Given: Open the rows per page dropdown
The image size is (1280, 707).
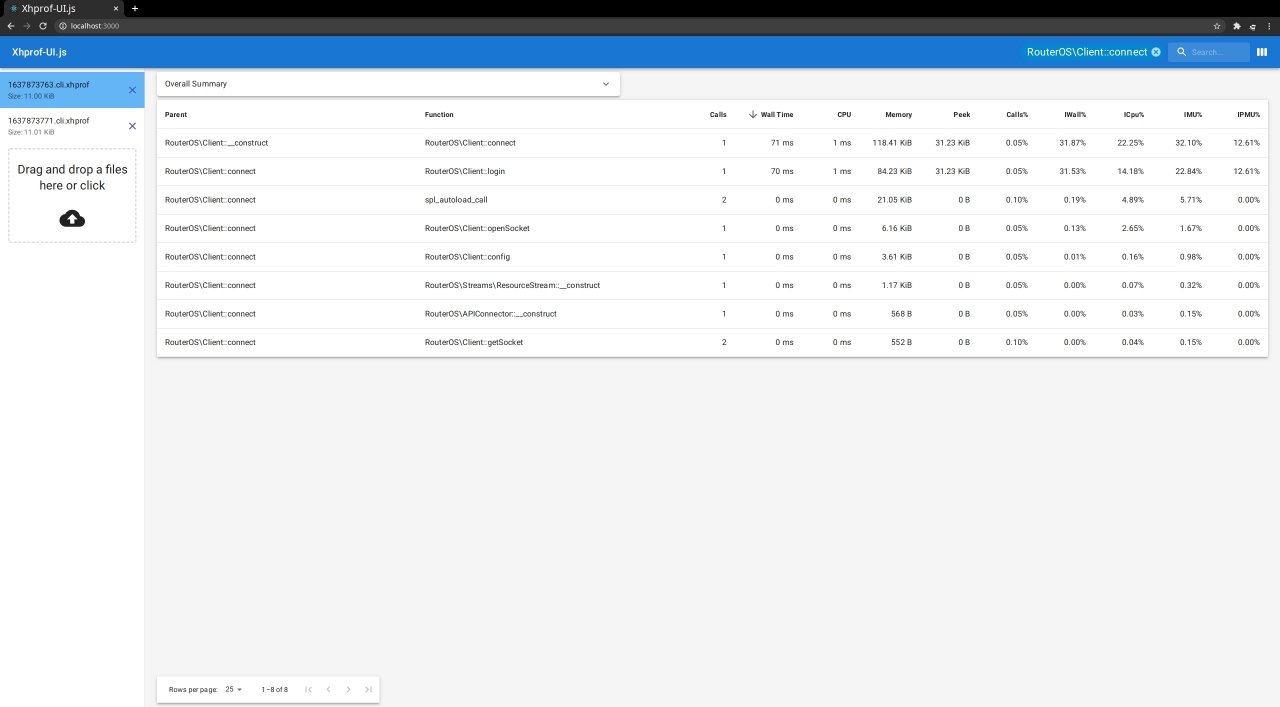Looking at the screenshot, I should point(234,689).
